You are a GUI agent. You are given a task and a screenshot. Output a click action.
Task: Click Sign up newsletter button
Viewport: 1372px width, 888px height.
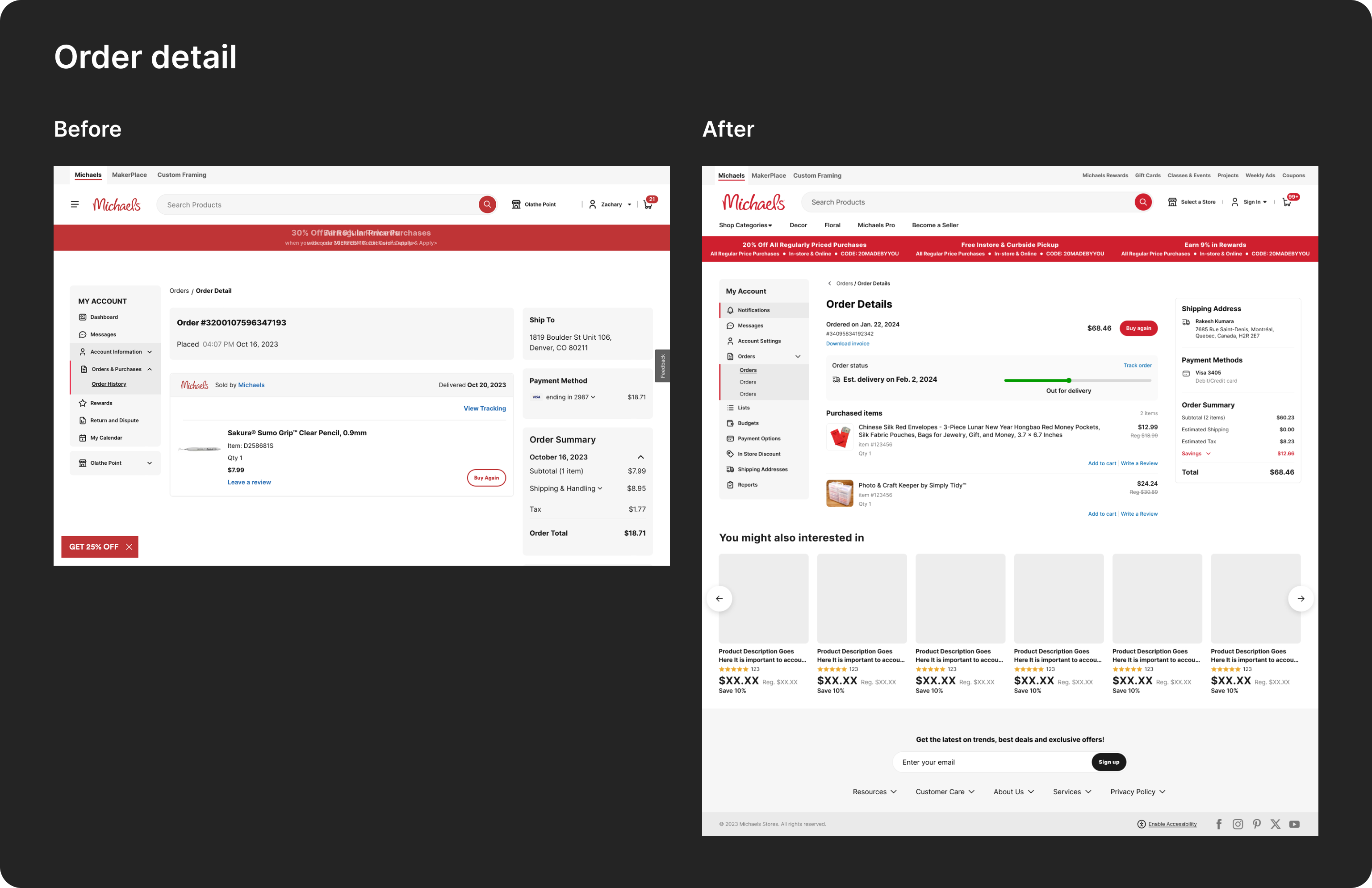tap(1108, 762)
